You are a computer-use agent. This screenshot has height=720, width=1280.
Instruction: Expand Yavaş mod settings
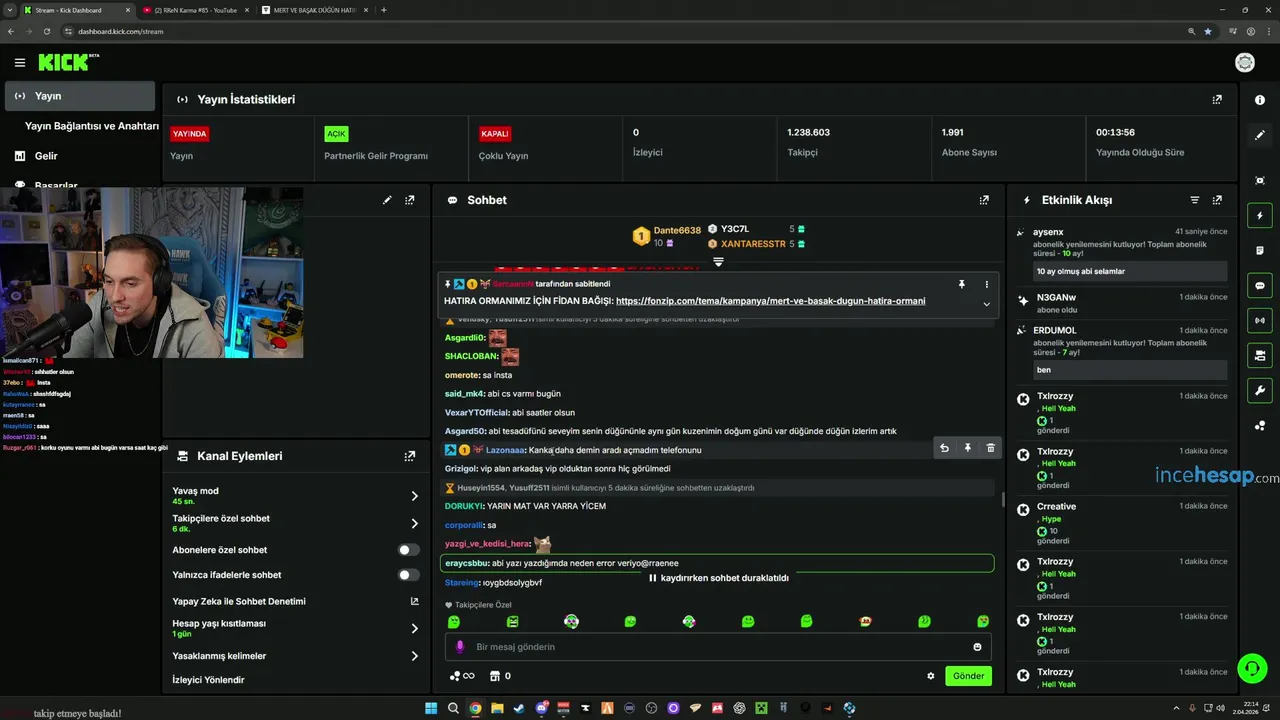tap(414, 496)
